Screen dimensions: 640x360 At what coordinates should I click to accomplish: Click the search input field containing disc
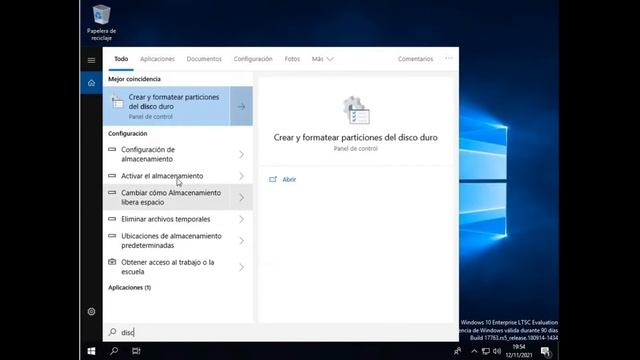pos(281,332)
